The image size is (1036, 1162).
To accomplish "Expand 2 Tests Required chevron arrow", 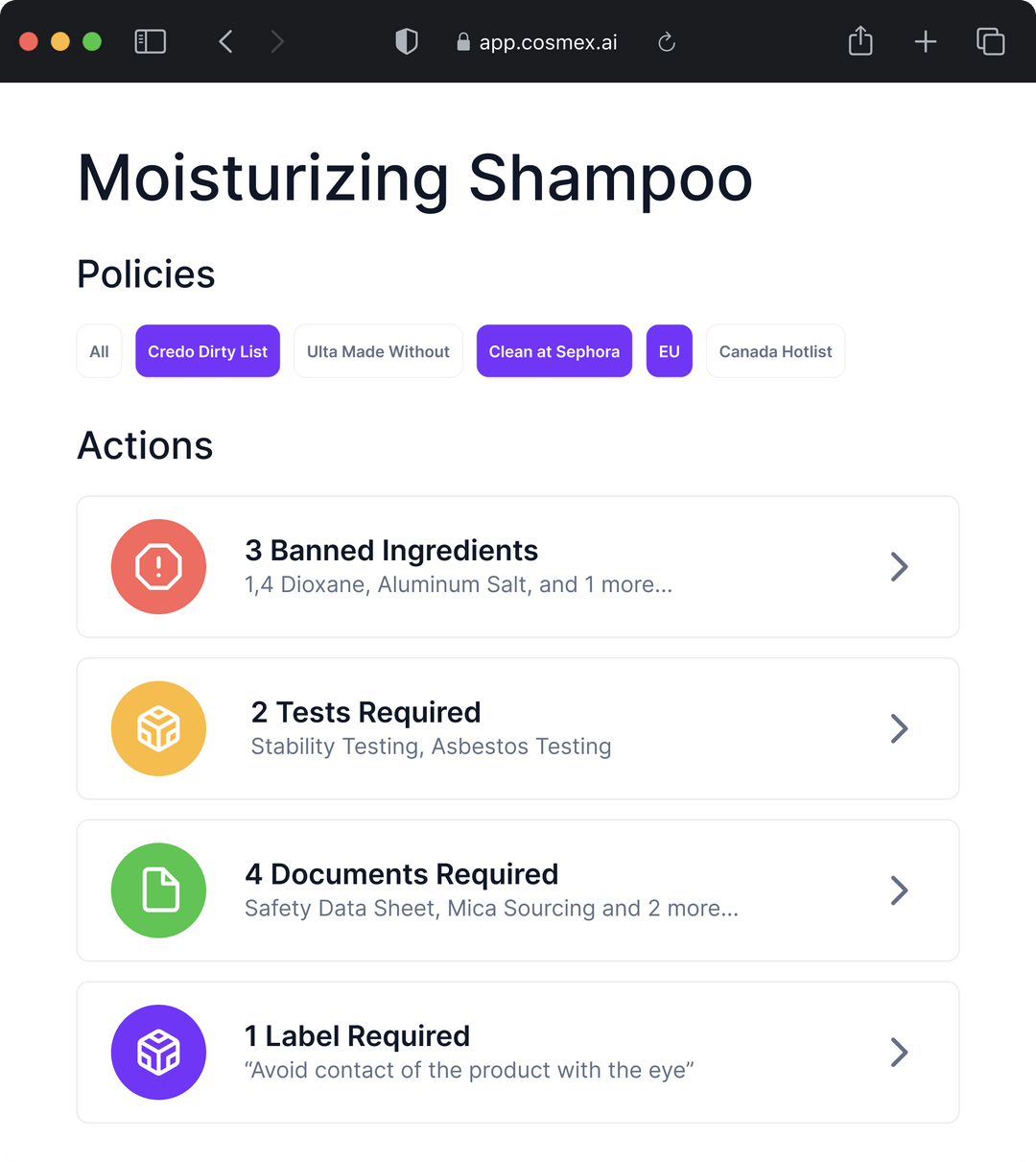I will (899, 728).
